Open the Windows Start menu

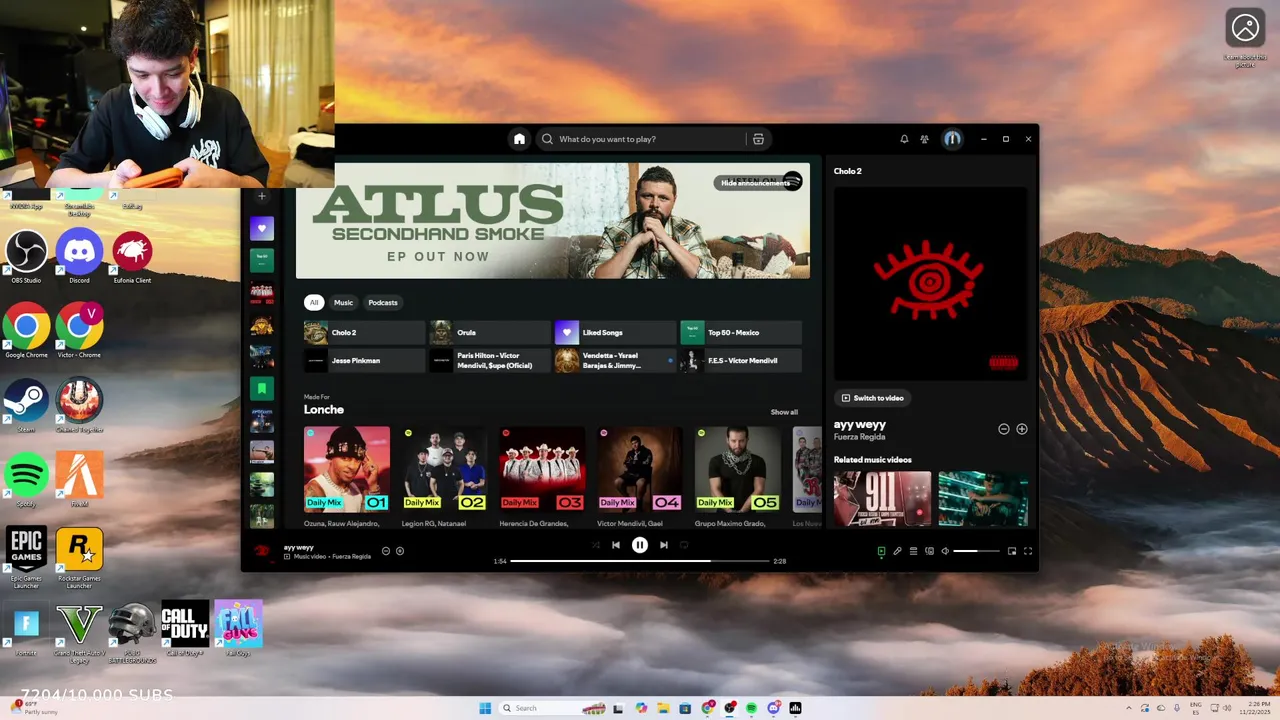(x=485, y=708)
